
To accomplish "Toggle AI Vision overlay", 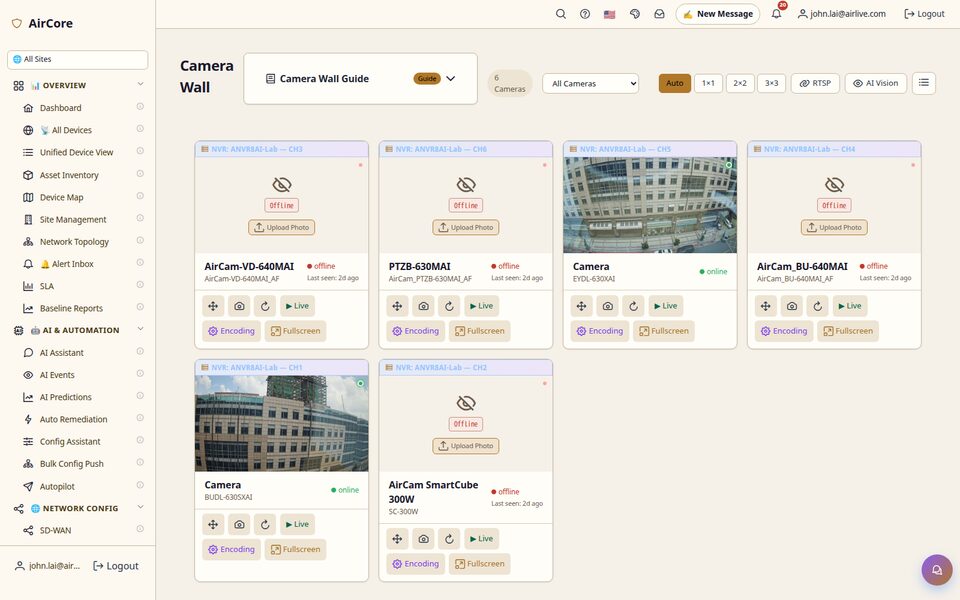I will coord(876,83).
